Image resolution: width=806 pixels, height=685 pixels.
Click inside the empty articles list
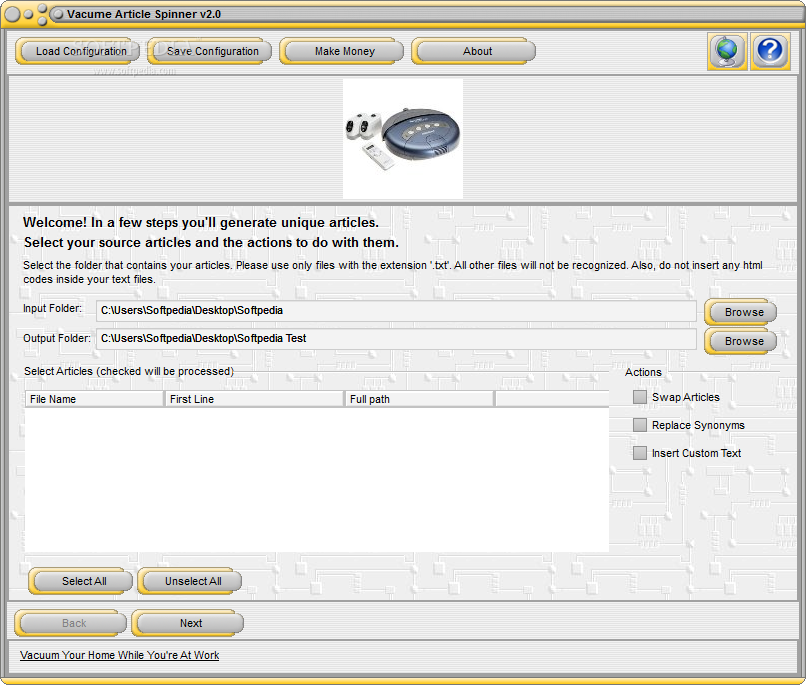coord(317,480)
